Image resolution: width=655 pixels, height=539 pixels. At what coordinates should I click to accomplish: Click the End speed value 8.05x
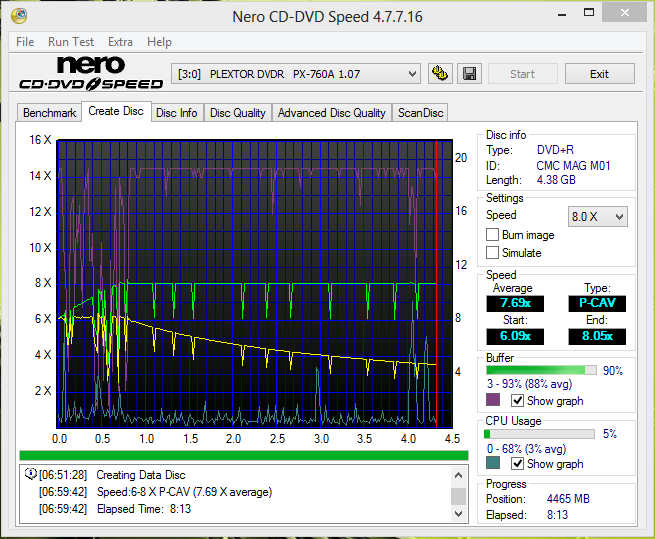tap(597, 336)
